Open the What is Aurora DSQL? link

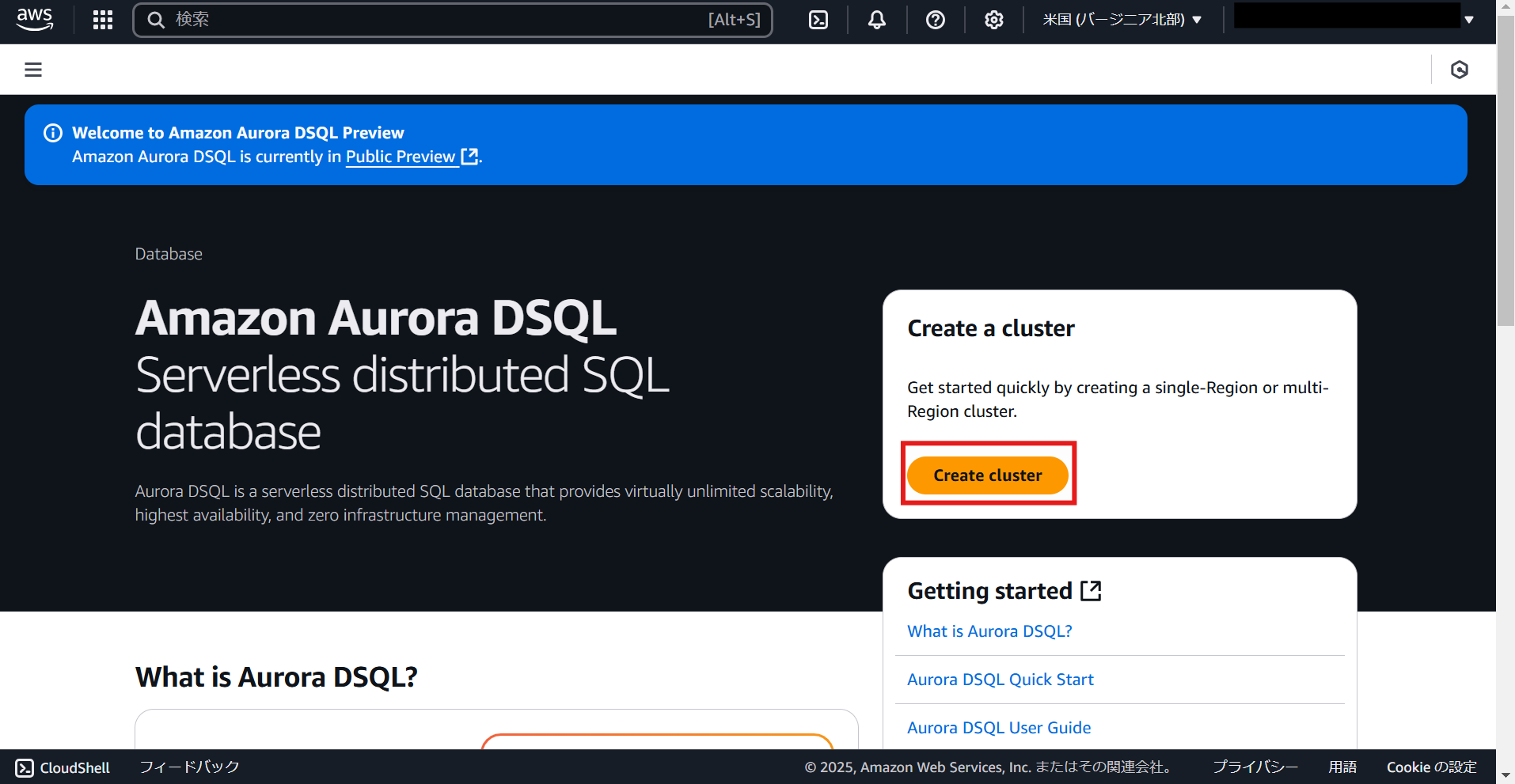989,631
